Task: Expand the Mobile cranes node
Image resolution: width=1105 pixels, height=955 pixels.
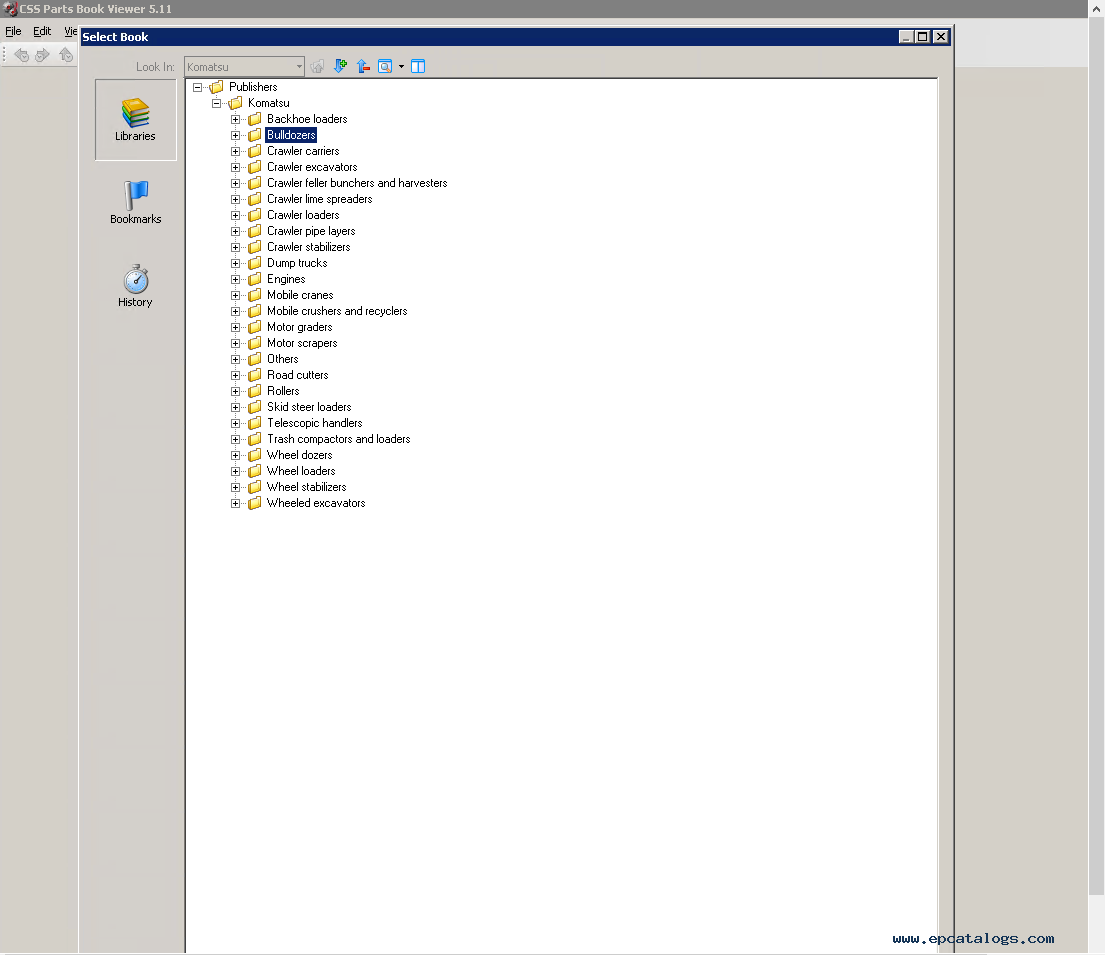Action: [x=235, y=295]
